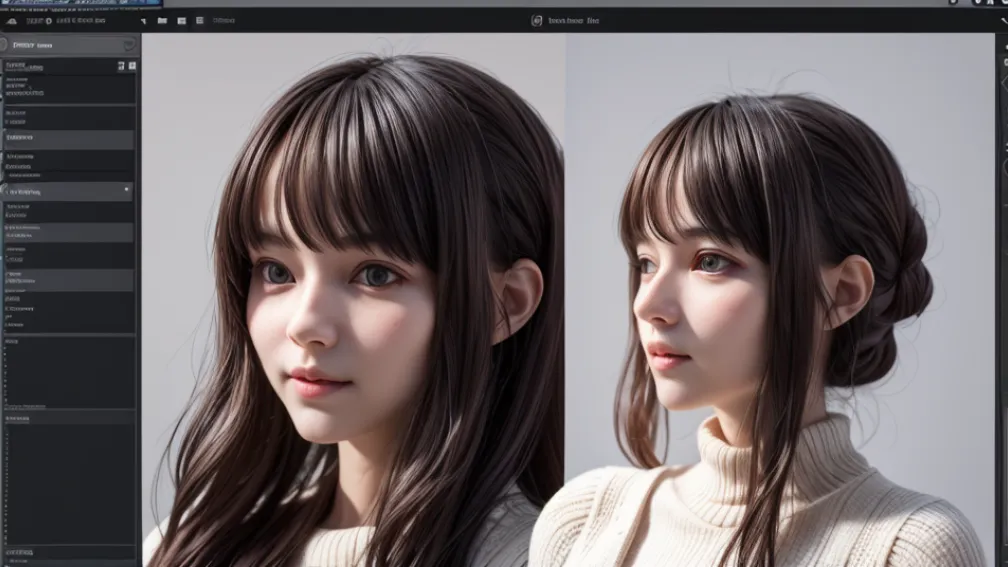
Task: Select the arrow pointer tool in the toolbar
Action: click(x=143, y=21)
